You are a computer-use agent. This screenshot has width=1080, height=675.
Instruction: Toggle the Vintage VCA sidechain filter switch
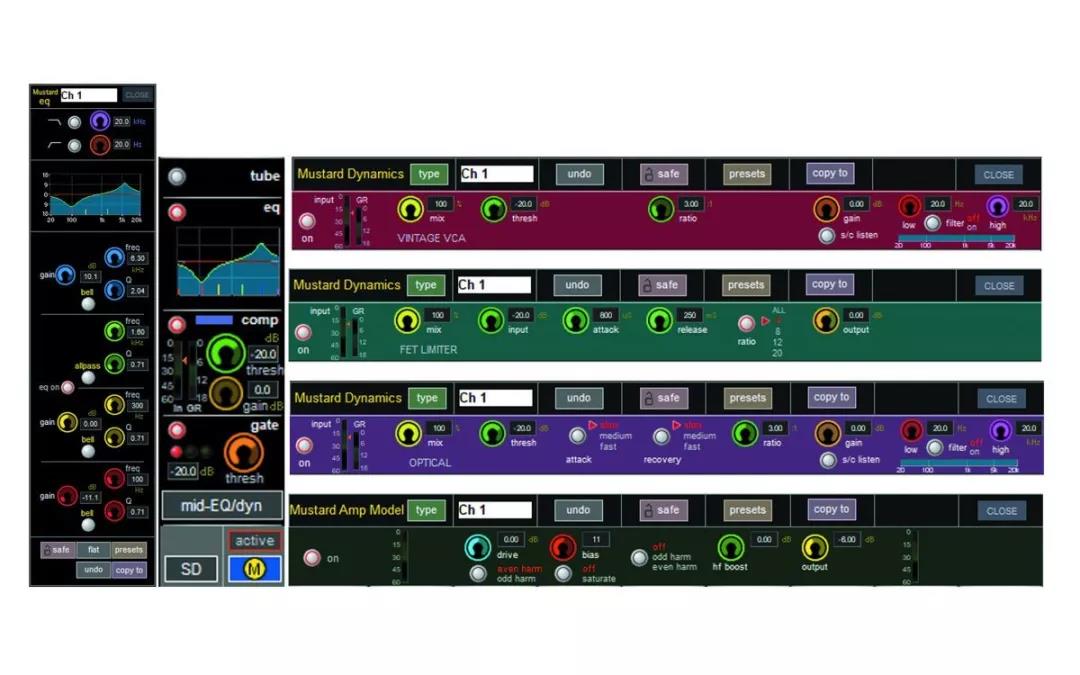coord(932,223)
